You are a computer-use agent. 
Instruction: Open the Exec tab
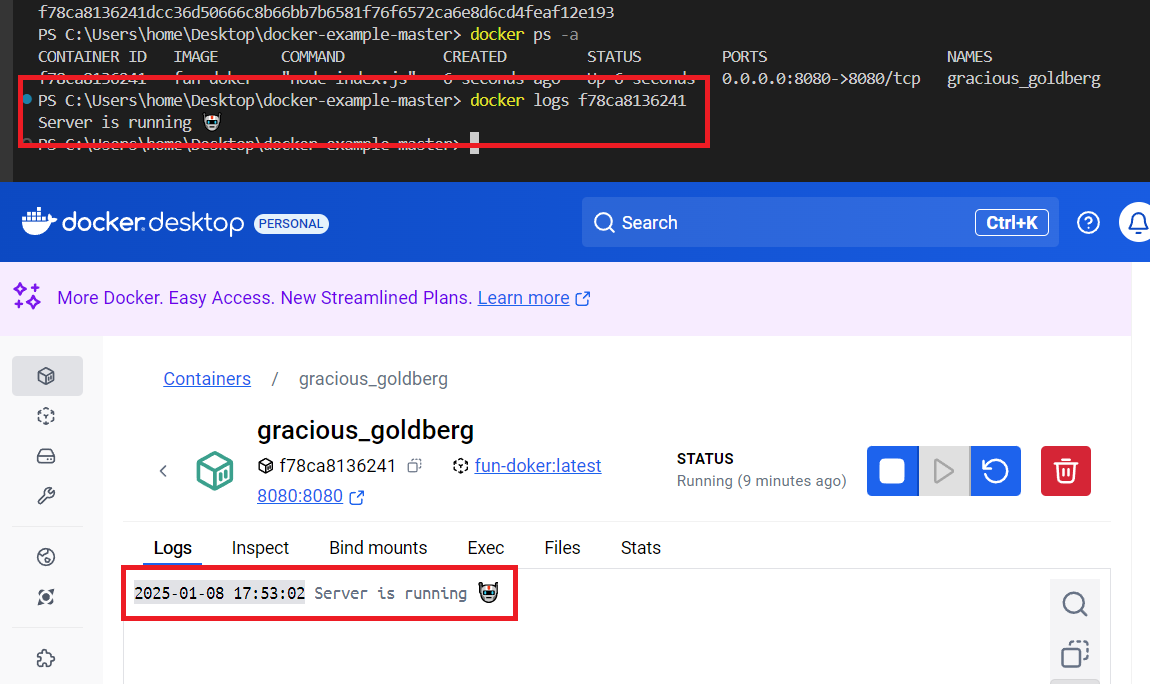click(486, 548)
